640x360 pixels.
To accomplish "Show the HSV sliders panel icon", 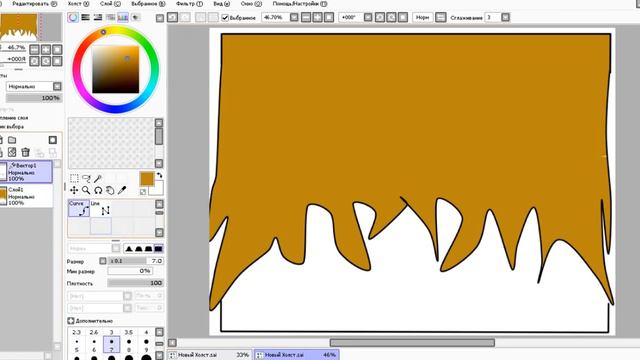I will click(98, 18).
